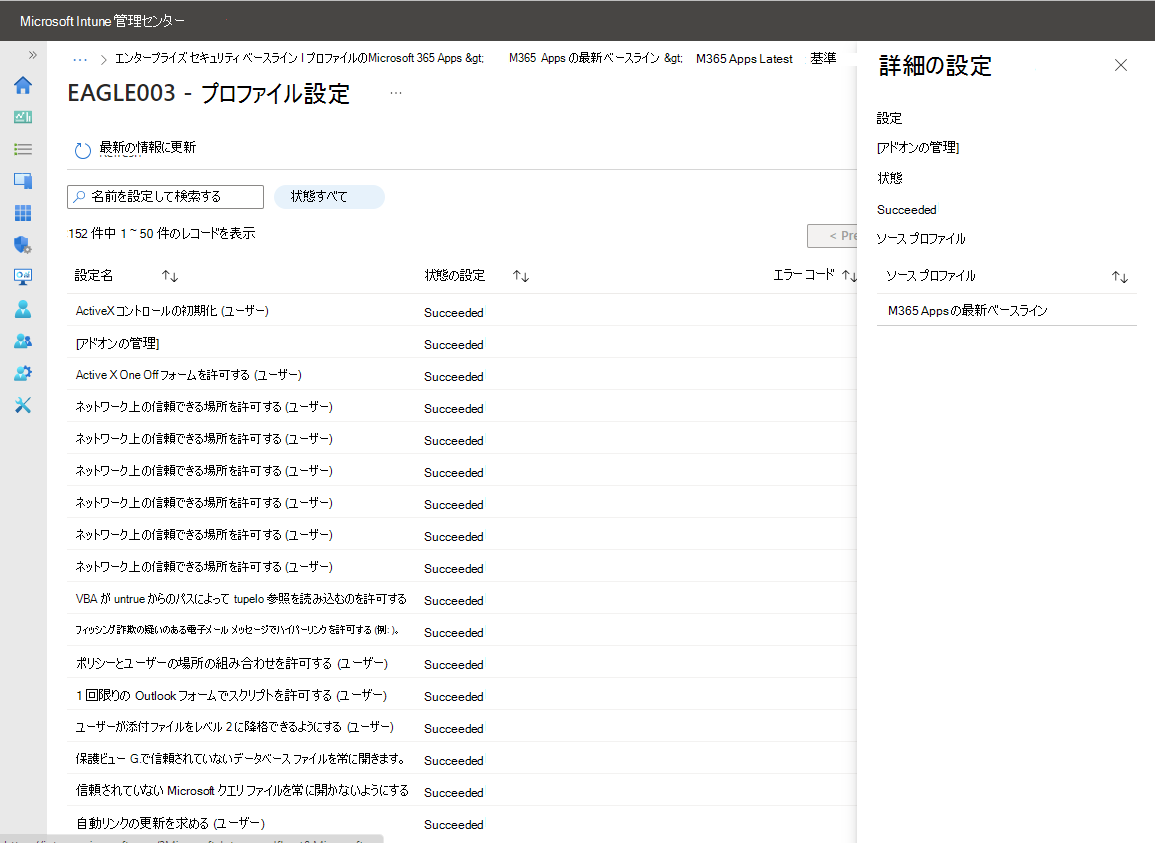The image size is (1155, 843).
Task: Open the ellipsis menu next to EAGLE003 title
Action: pyautogui.click(x=396, y=93)
